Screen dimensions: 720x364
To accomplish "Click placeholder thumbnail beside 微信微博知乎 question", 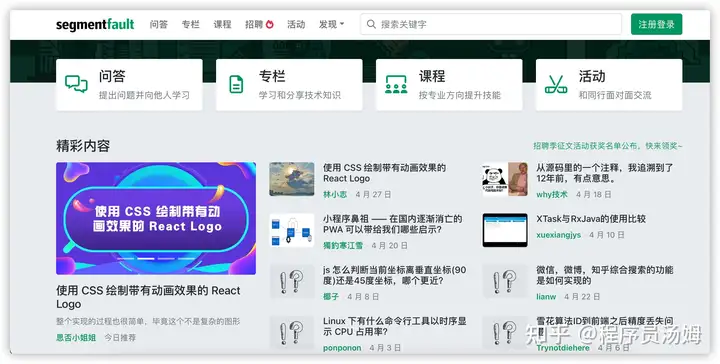I will (x=505, y=281).
